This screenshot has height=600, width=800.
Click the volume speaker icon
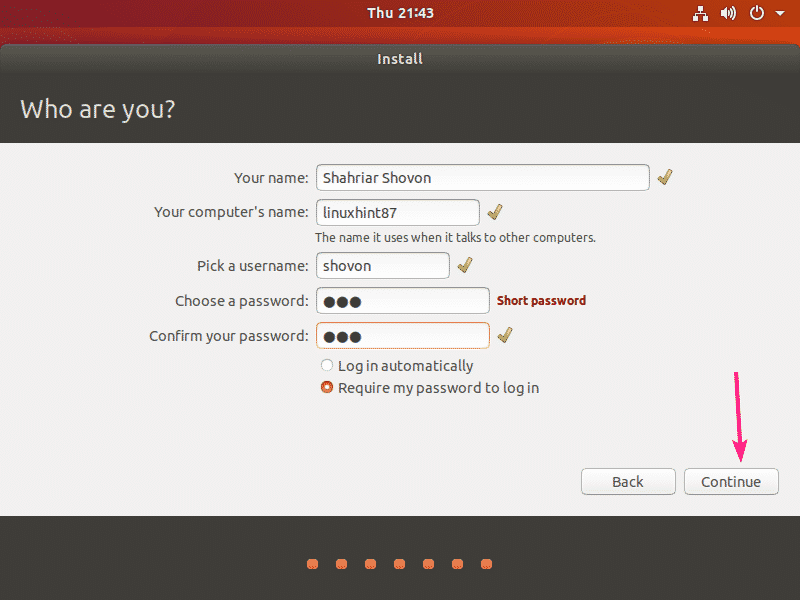tap(728, 13)
